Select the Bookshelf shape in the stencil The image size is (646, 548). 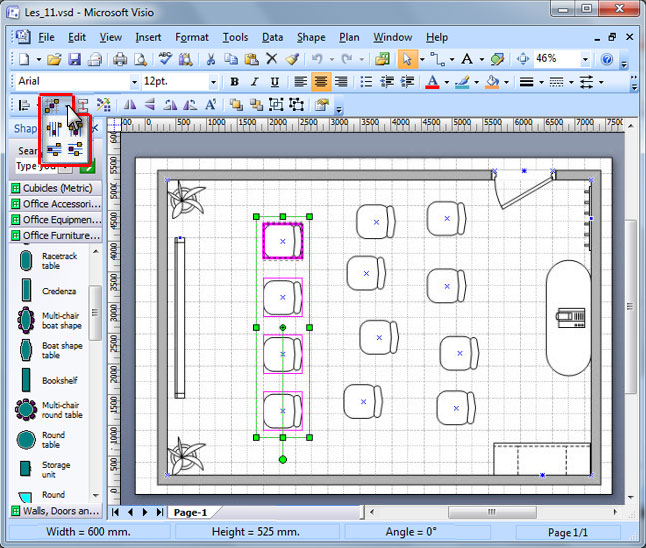coord(47,380)
